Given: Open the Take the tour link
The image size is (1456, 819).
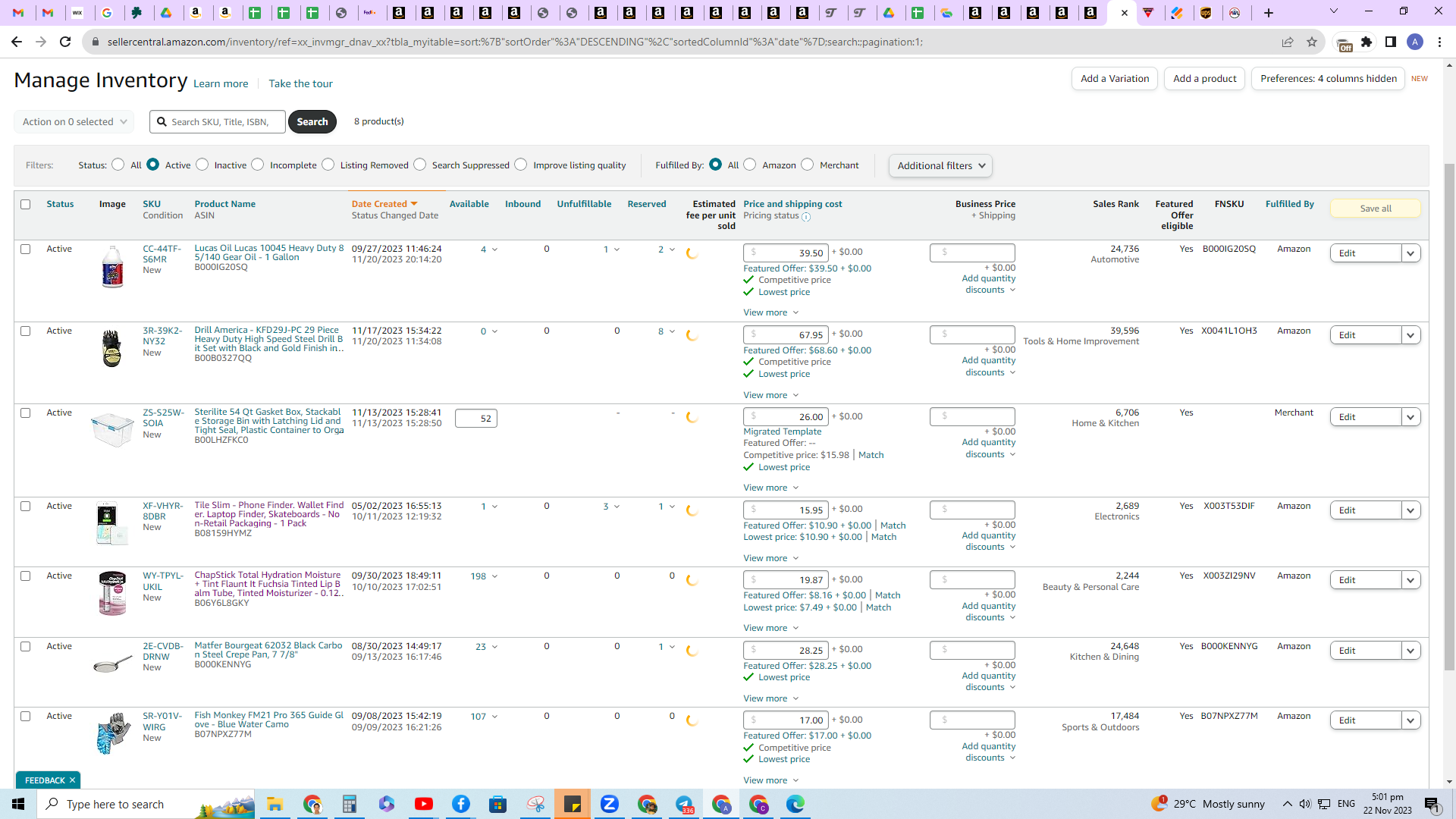Looking at the screenshot, I should point(300,83).
